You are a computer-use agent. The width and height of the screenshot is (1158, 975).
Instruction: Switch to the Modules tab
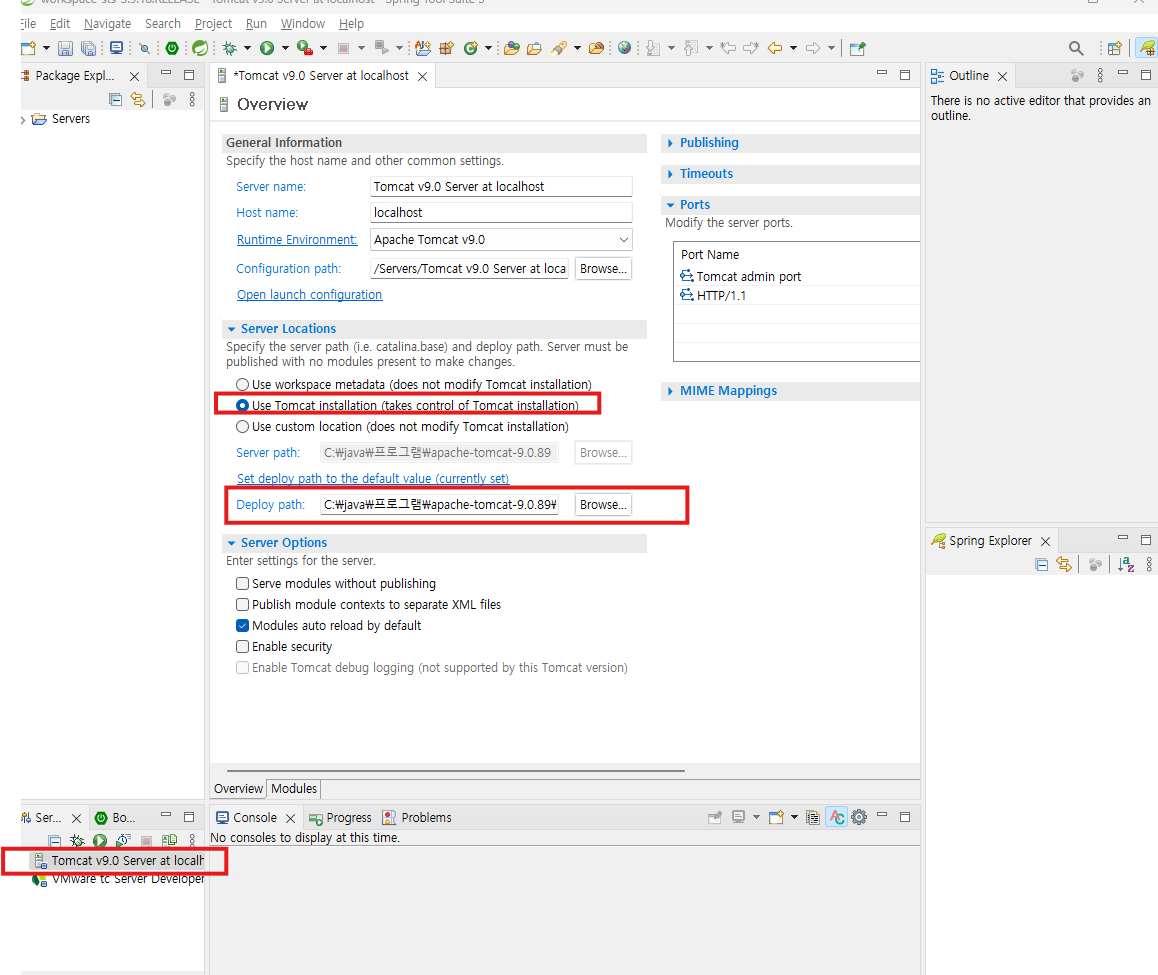coord(294,789)
